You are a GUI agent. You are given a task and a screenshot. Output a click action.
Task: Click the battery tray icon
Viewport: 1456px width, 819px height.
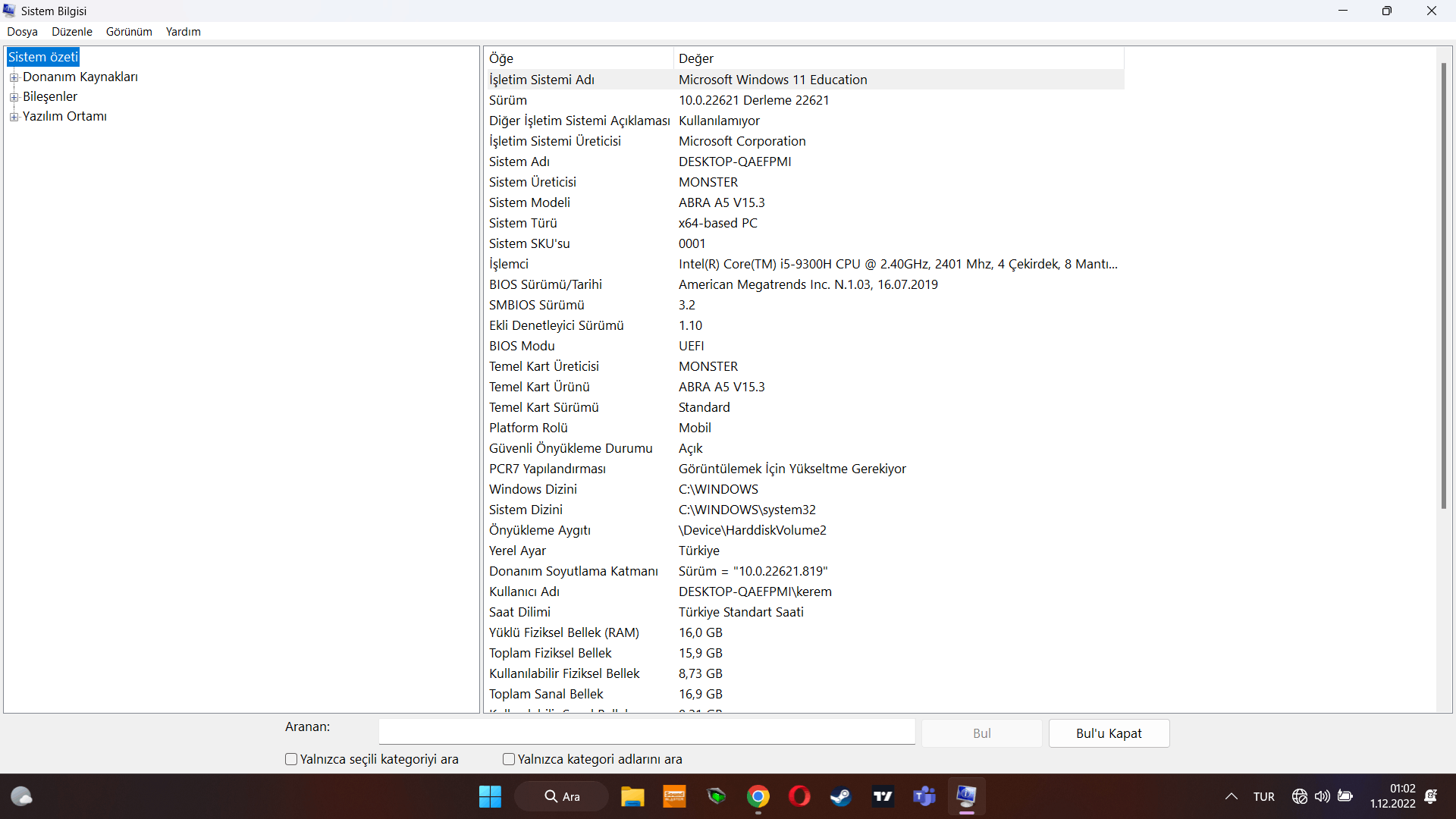pyautogui.click(x=1346, y=796)
